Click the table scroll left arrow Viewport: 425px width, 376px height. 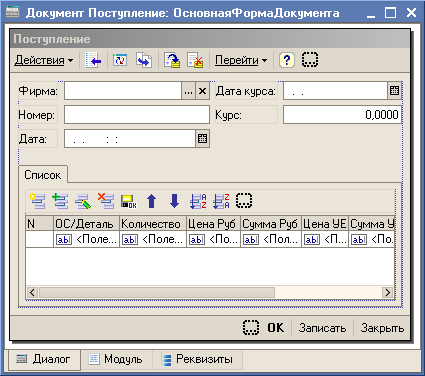click(32, 293)
